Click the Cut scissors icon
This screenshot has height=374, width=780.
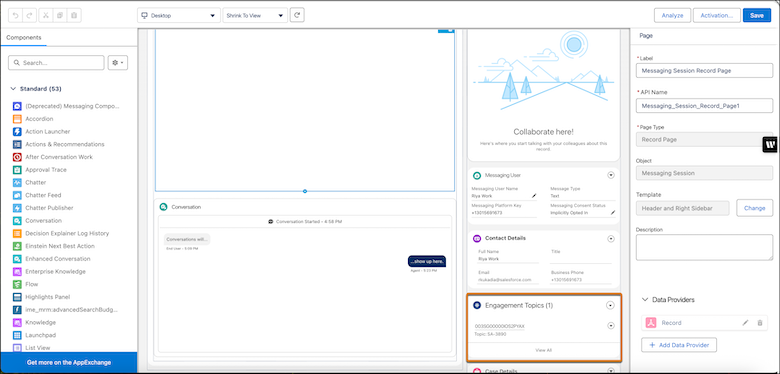click(45, 15)
